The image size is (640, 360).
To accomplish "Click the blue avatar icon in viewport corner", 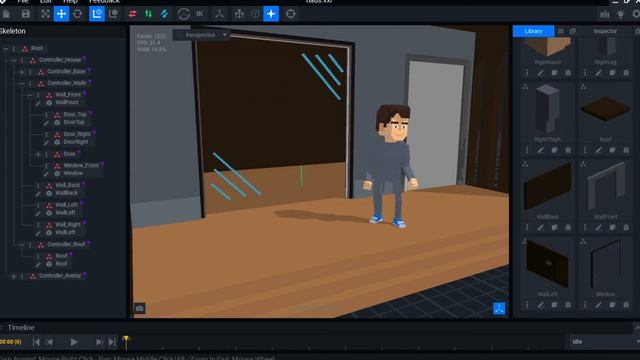I will 499,309.
